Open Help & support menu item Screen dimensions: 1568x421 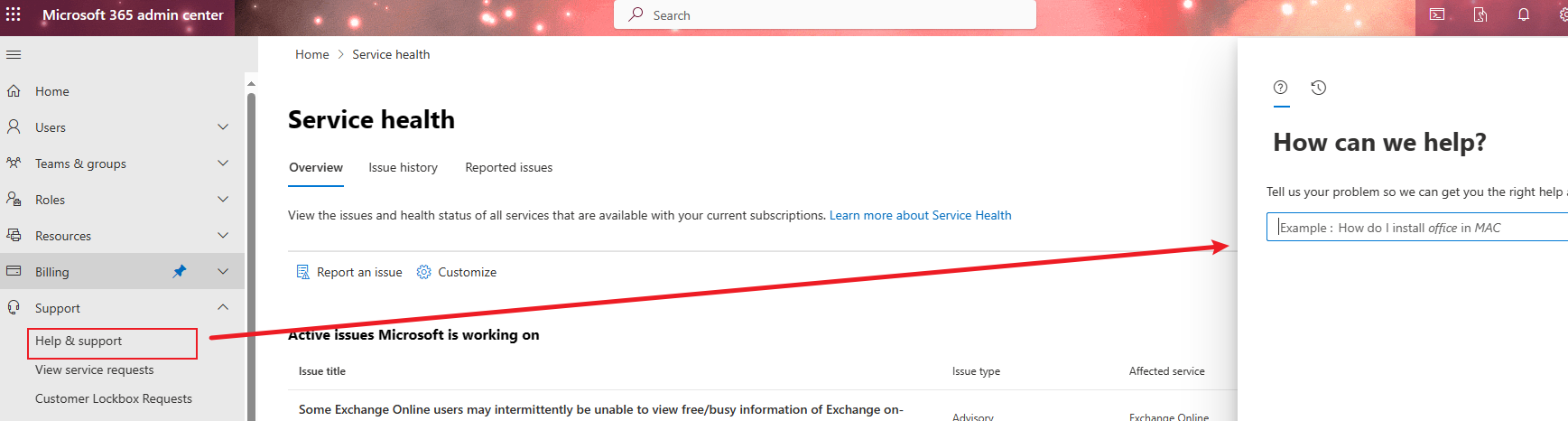click(113, 341)
